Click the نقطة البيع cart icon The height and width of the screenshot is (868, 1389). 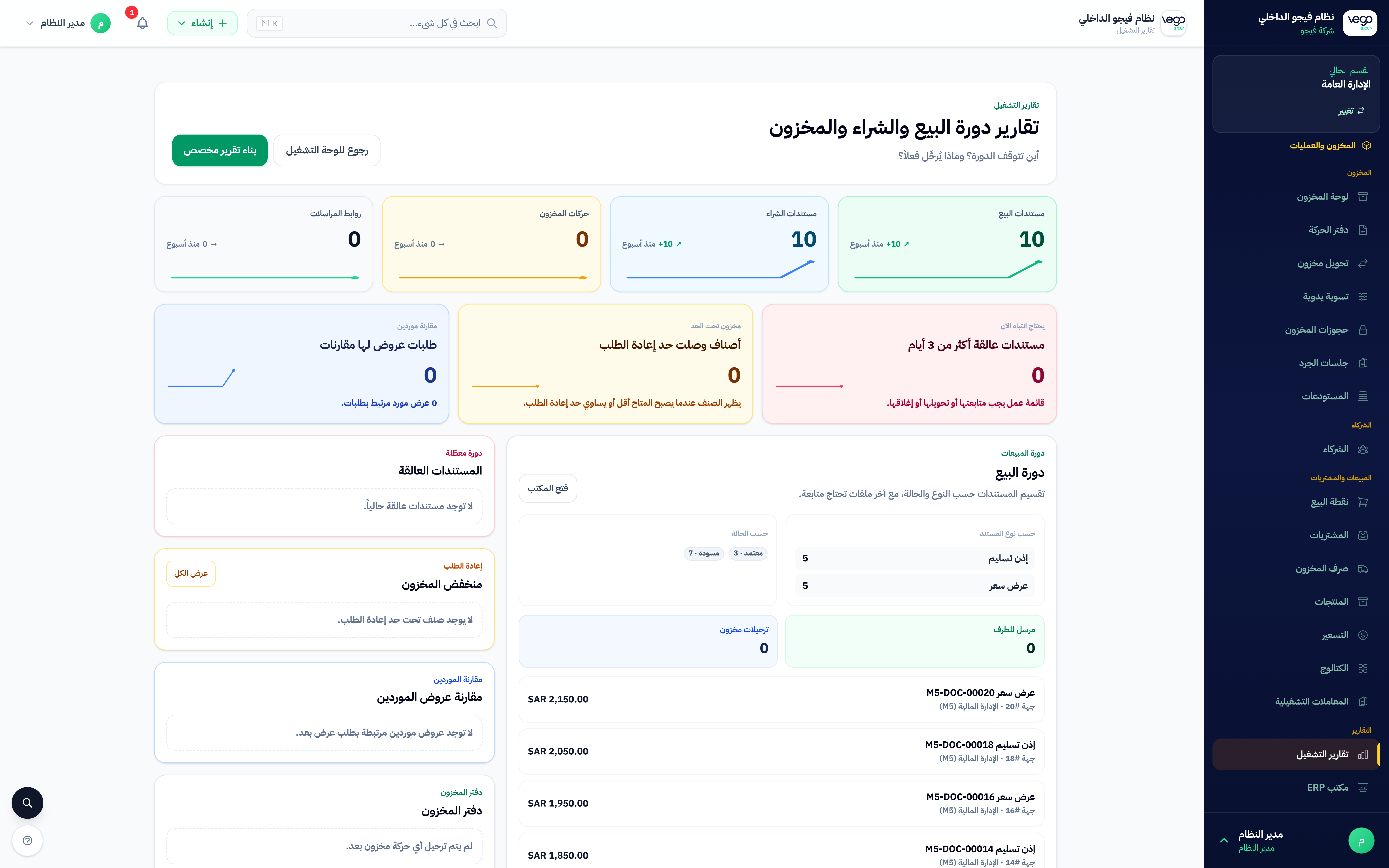pos(1363,502)
